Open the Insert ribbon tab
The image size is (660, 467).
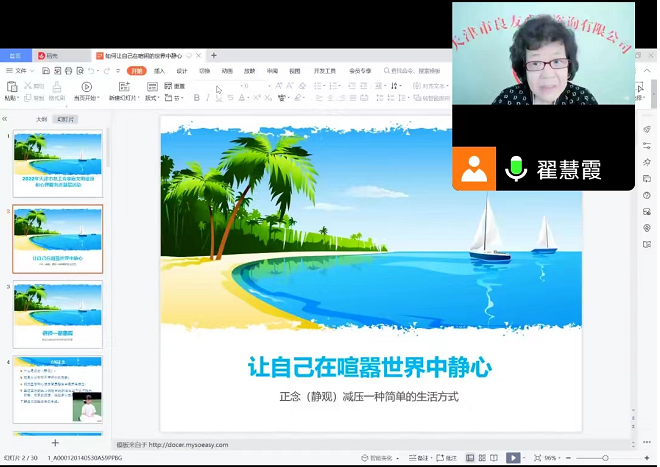(x=159, y=71)
